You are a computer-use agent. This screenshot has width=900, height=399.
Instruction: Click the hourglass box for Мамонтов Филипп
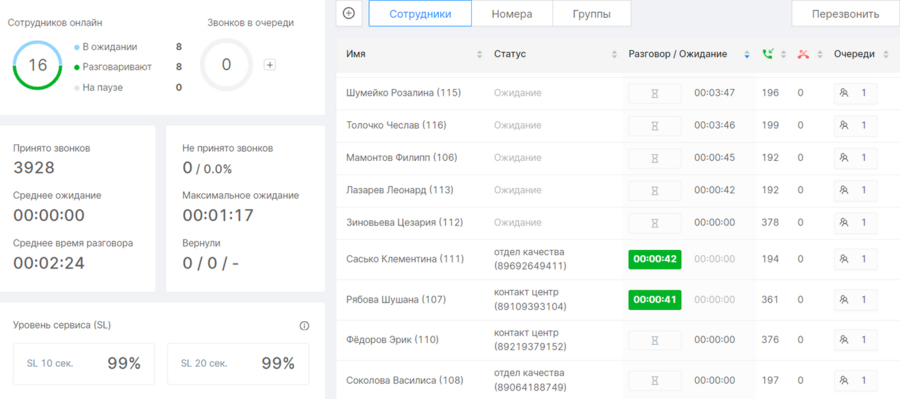[655, 158]
